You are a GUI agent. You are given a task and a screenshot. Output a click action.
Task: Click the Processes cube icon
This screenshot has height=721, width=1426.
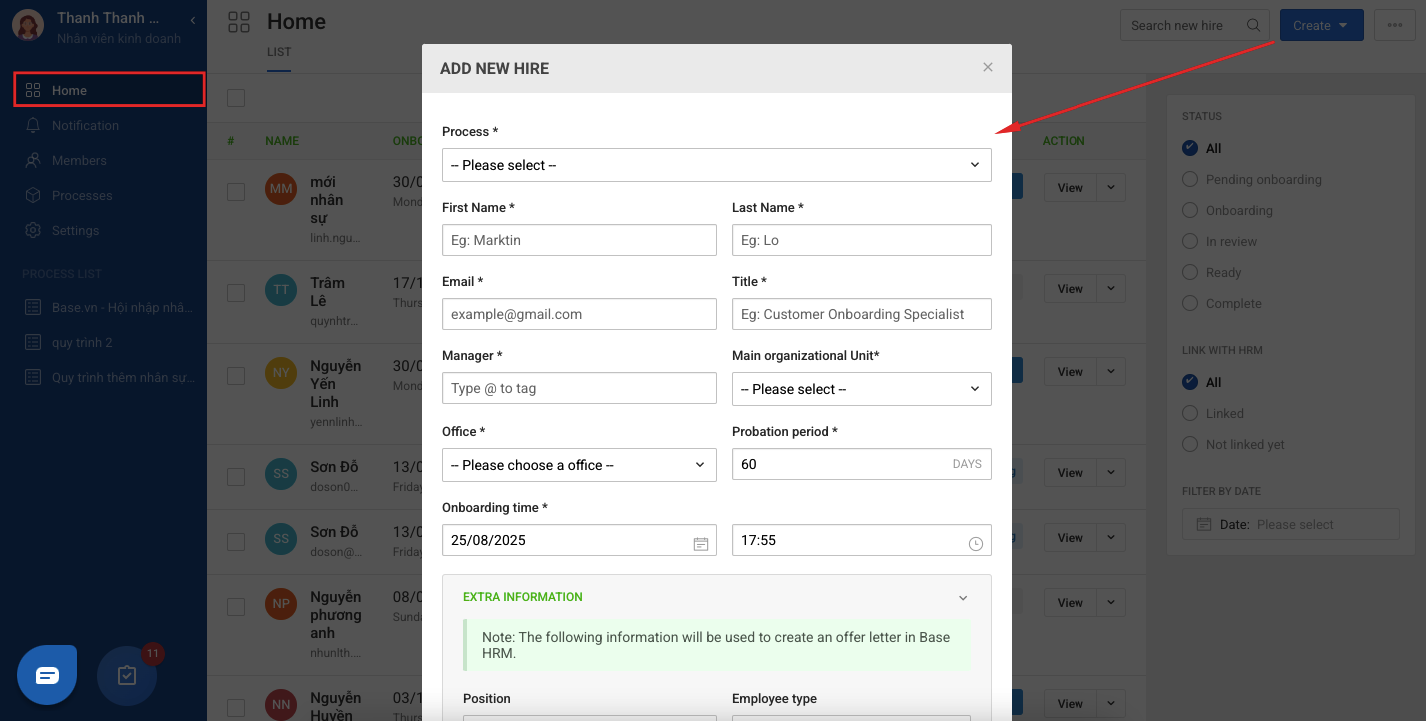[x=33, y=195]
